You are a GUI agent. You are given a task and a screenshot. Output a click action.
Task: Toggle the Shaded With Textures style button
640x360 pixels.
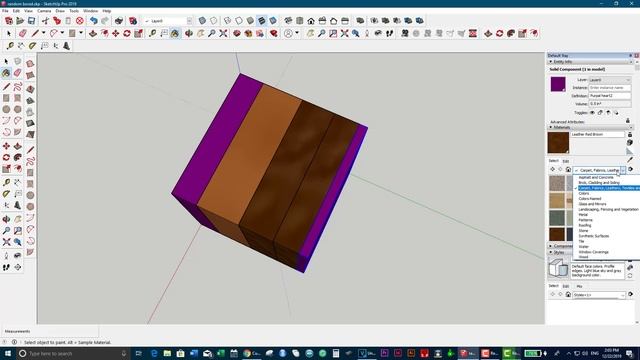click(262, 20)
